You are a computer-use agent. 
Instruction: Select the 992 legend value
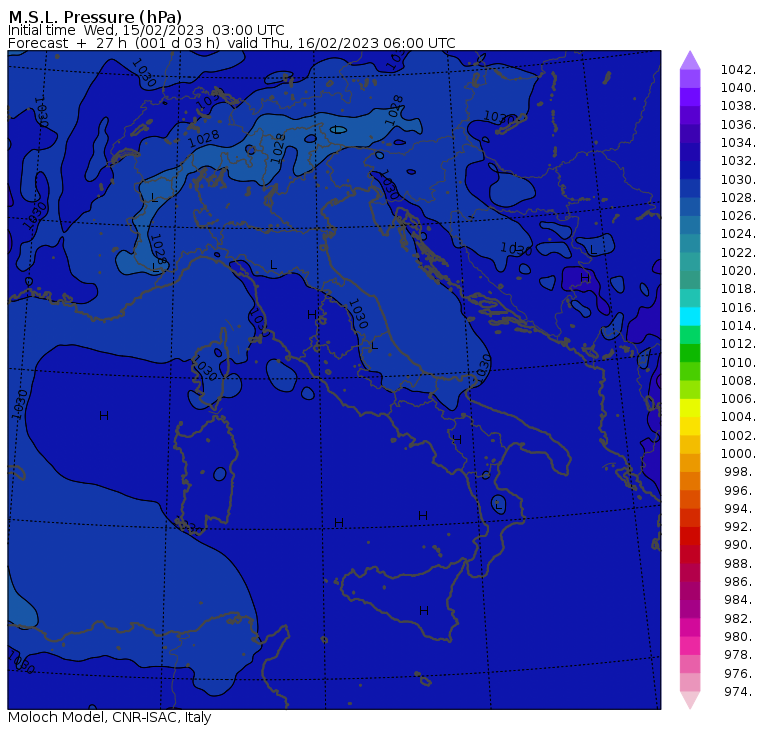(740, 526)
